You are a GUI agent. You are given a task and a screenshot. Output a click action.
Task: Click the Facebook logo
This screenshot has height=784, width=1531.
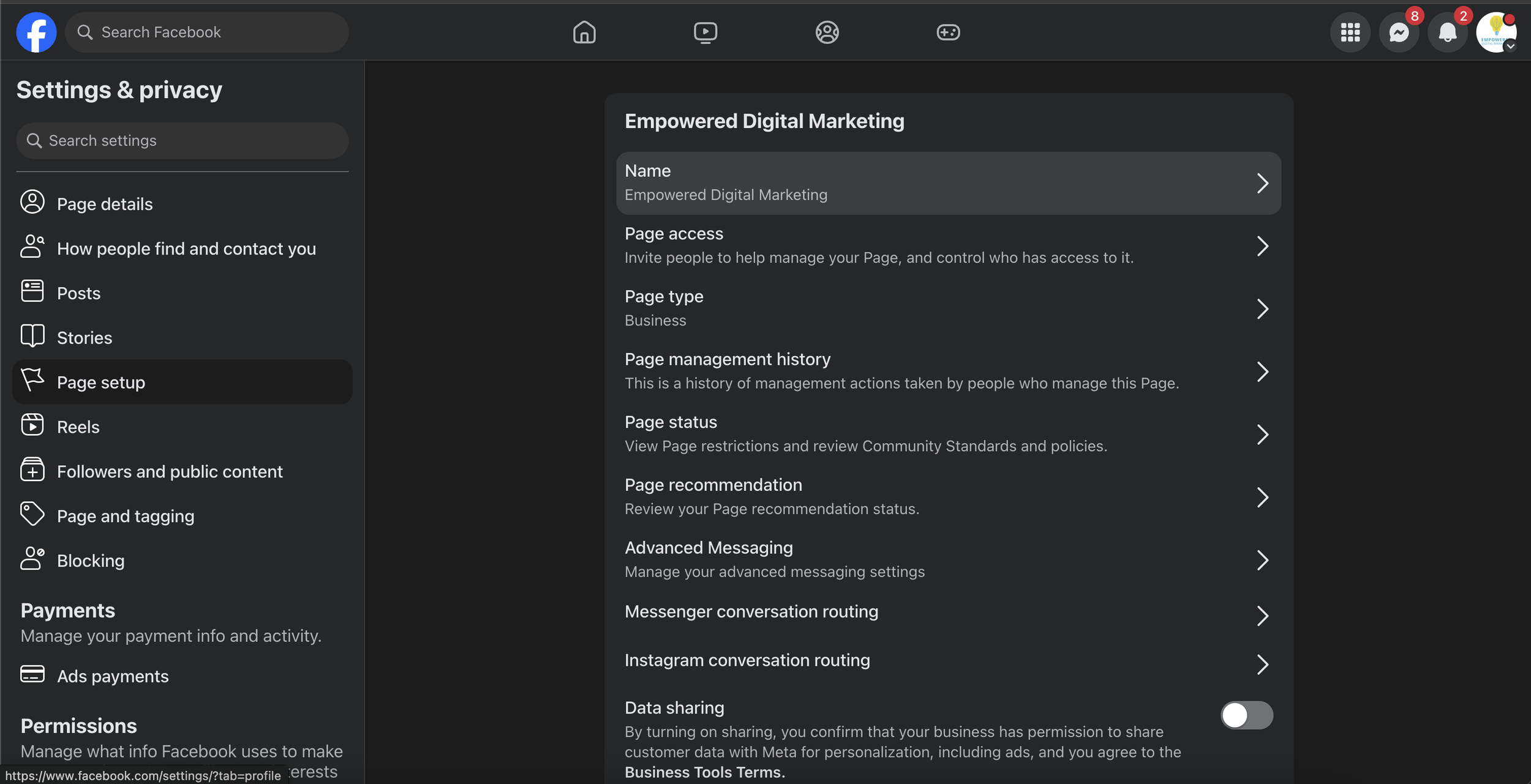tap(36, 32)
